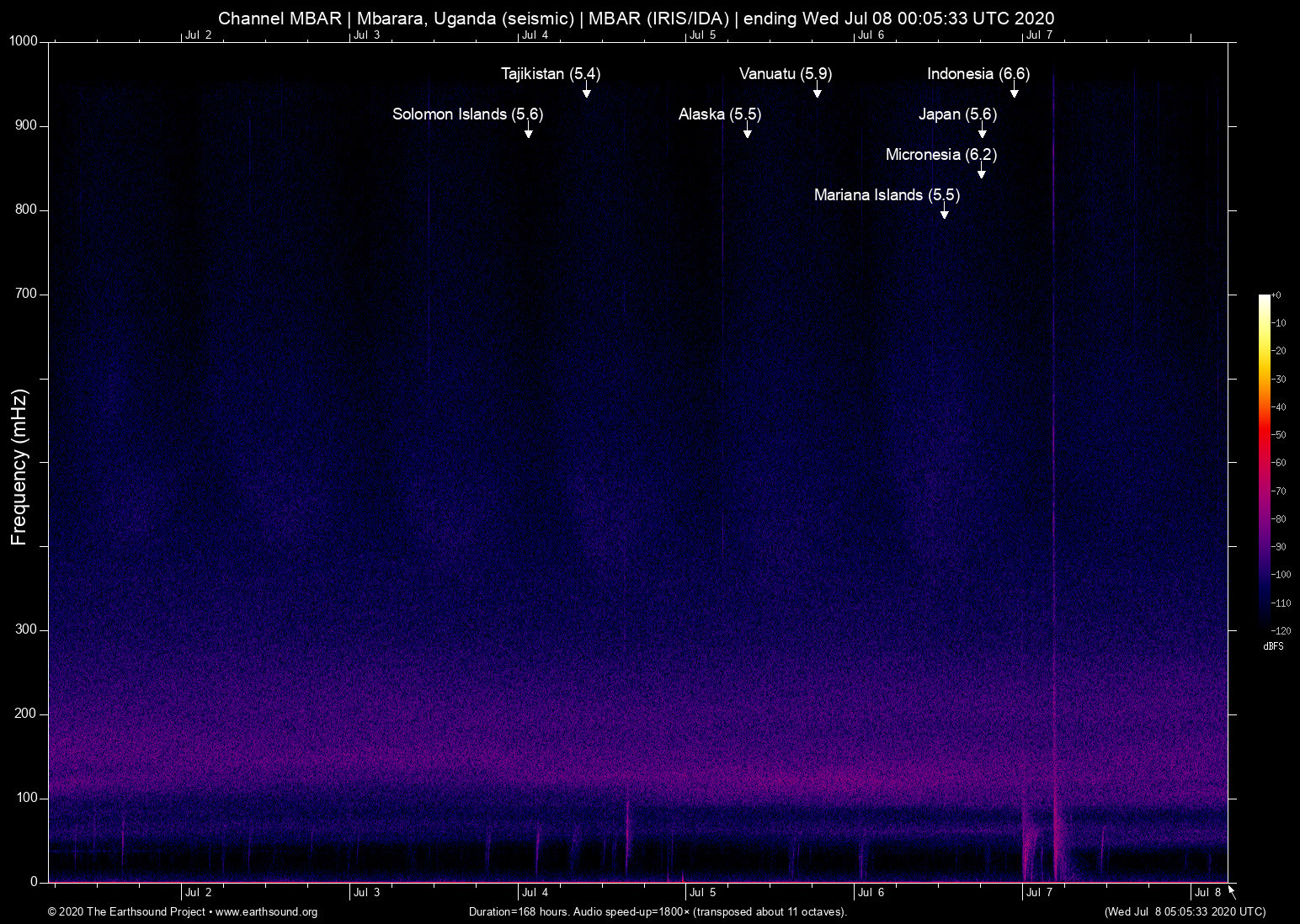Image resolution: width=1300 pixels, height=924 pixels.
Task: Click the dBFS color scale bar
Action: click(x=1264, y=461)
